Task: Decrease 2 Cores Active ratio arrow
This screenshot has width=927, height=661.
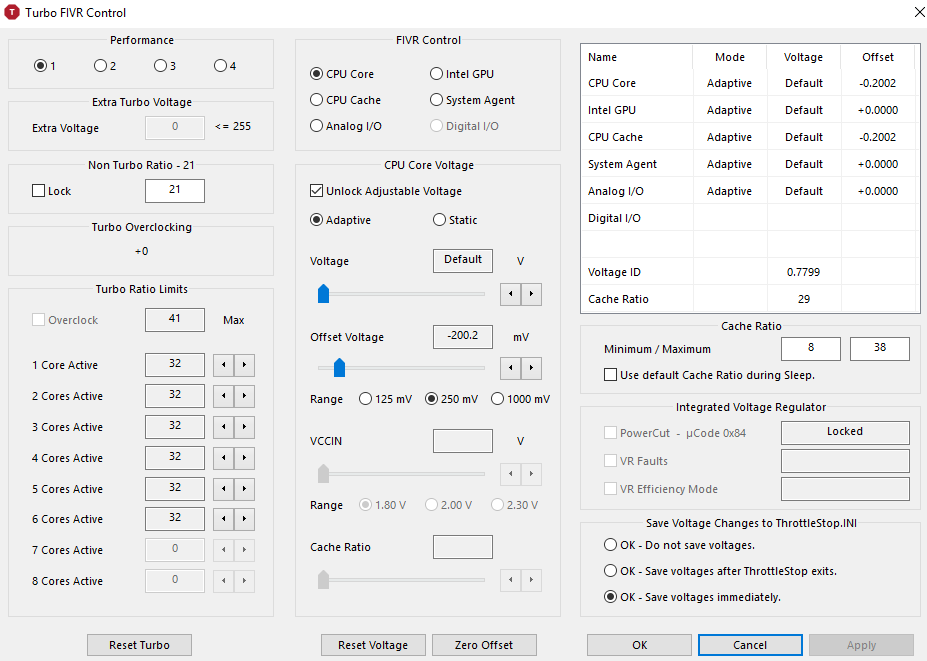Action: click(223, 396)
